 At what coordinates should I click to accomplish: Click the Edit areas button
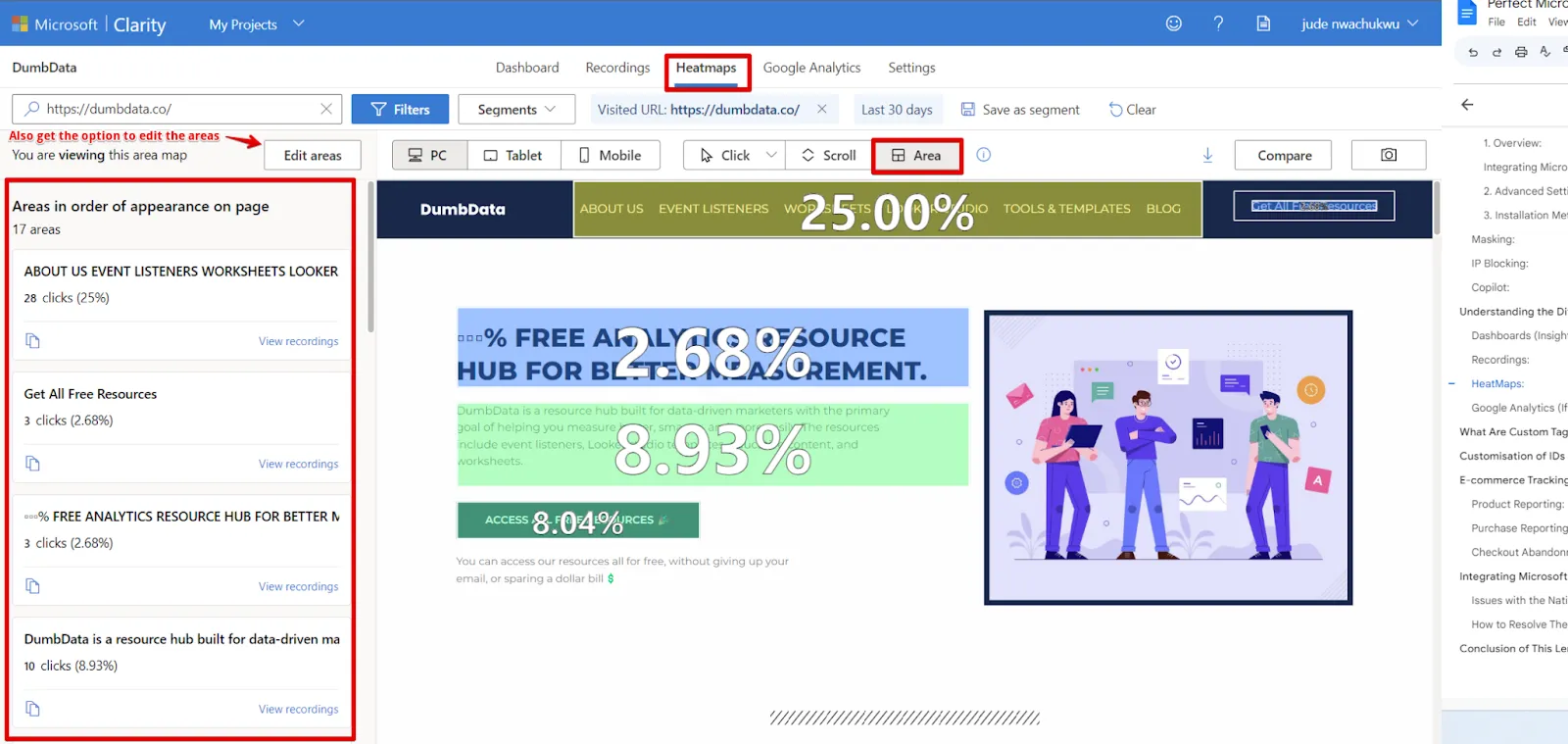[313, 155]
